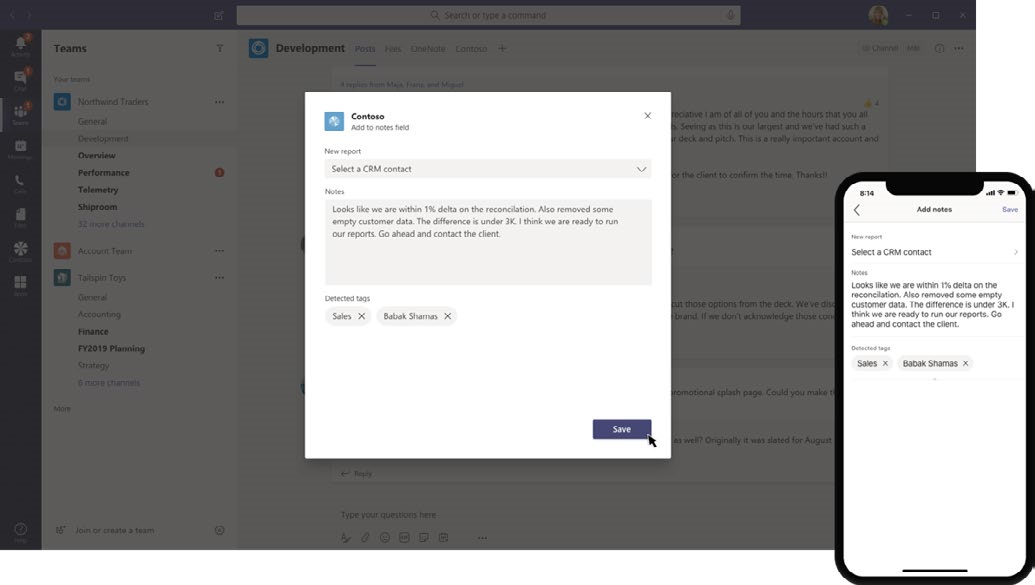The image size is (1035, 585).
Task: Switch to the Files tab
Action: [x=393, y=49]
